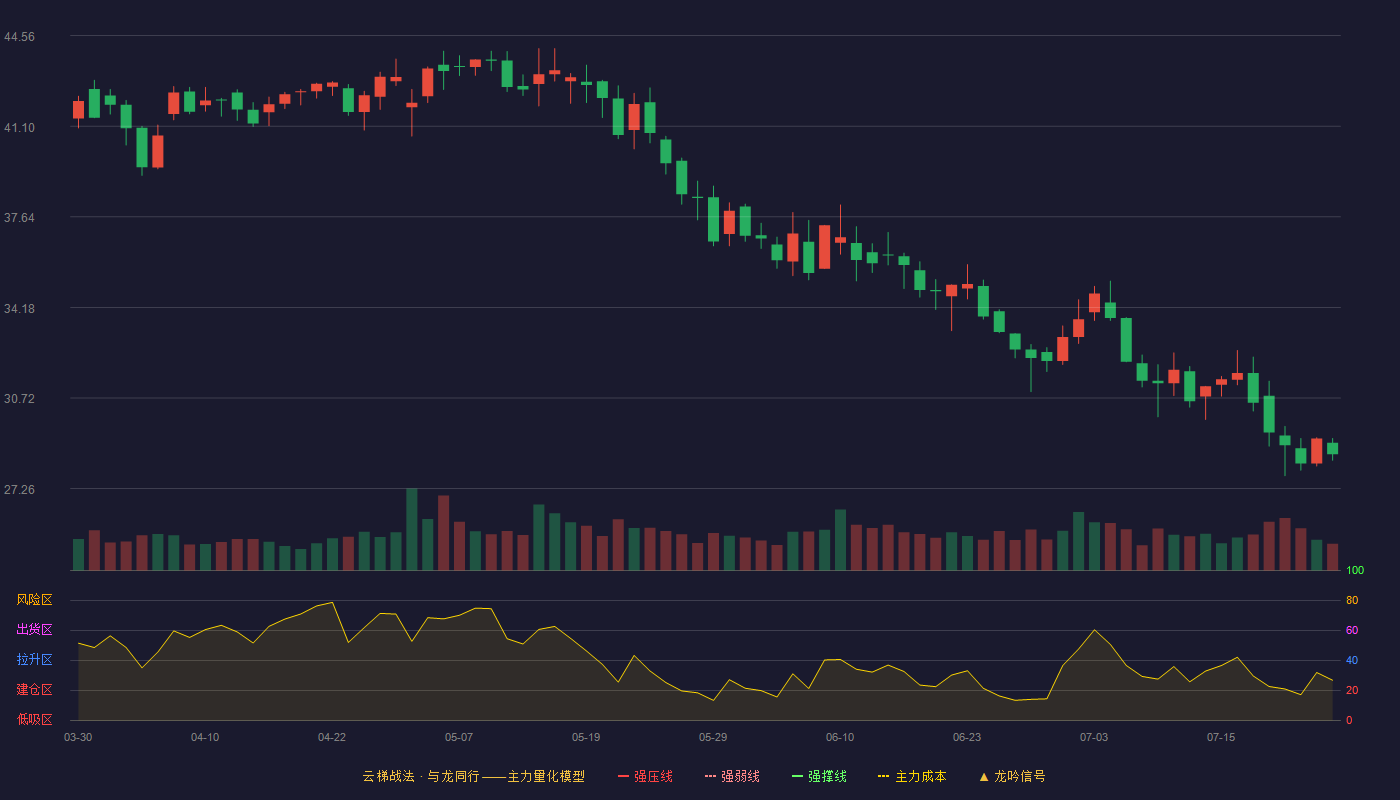Select the 出货区 zone label

coord(34,630)
